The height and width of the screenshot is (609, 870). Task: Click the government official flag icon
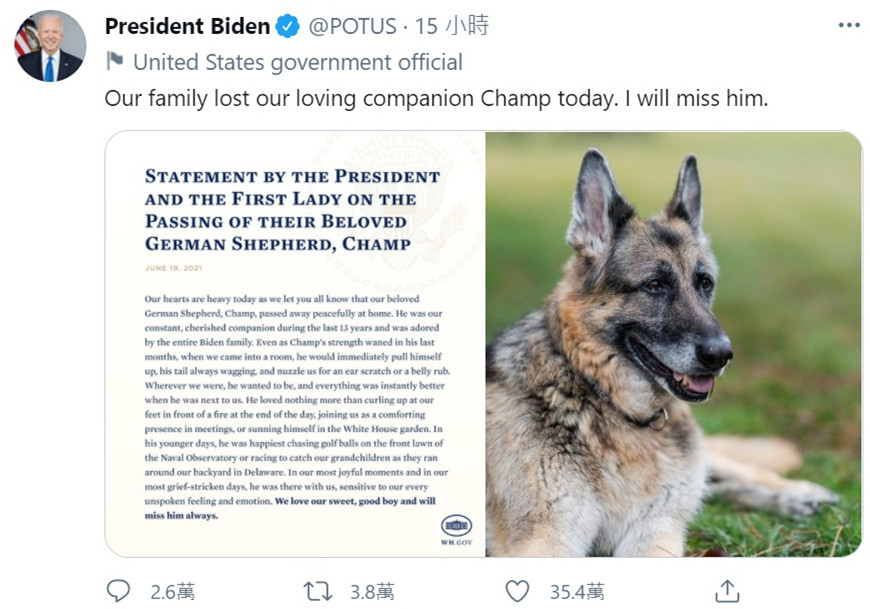click(115, 61)
